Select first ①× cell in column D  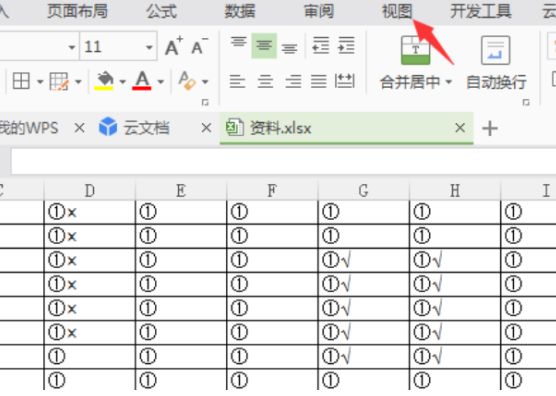pos(90,212)
